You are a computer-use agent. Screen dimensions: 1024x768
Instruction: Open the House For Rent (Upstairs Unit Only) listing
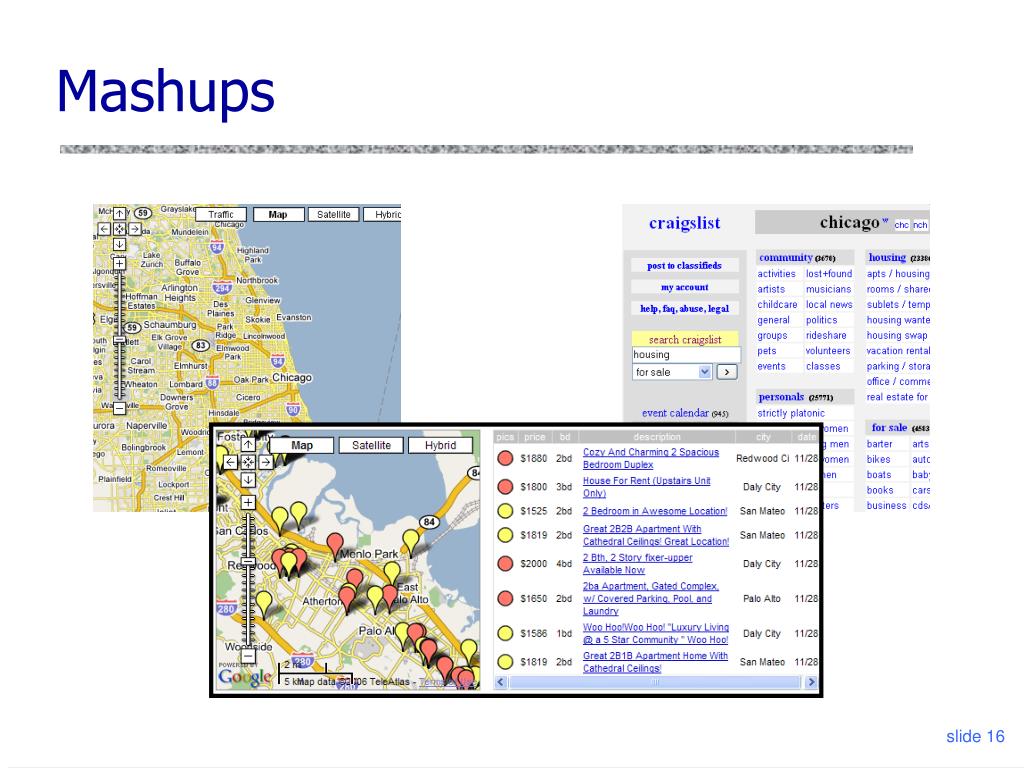point(647,487)
